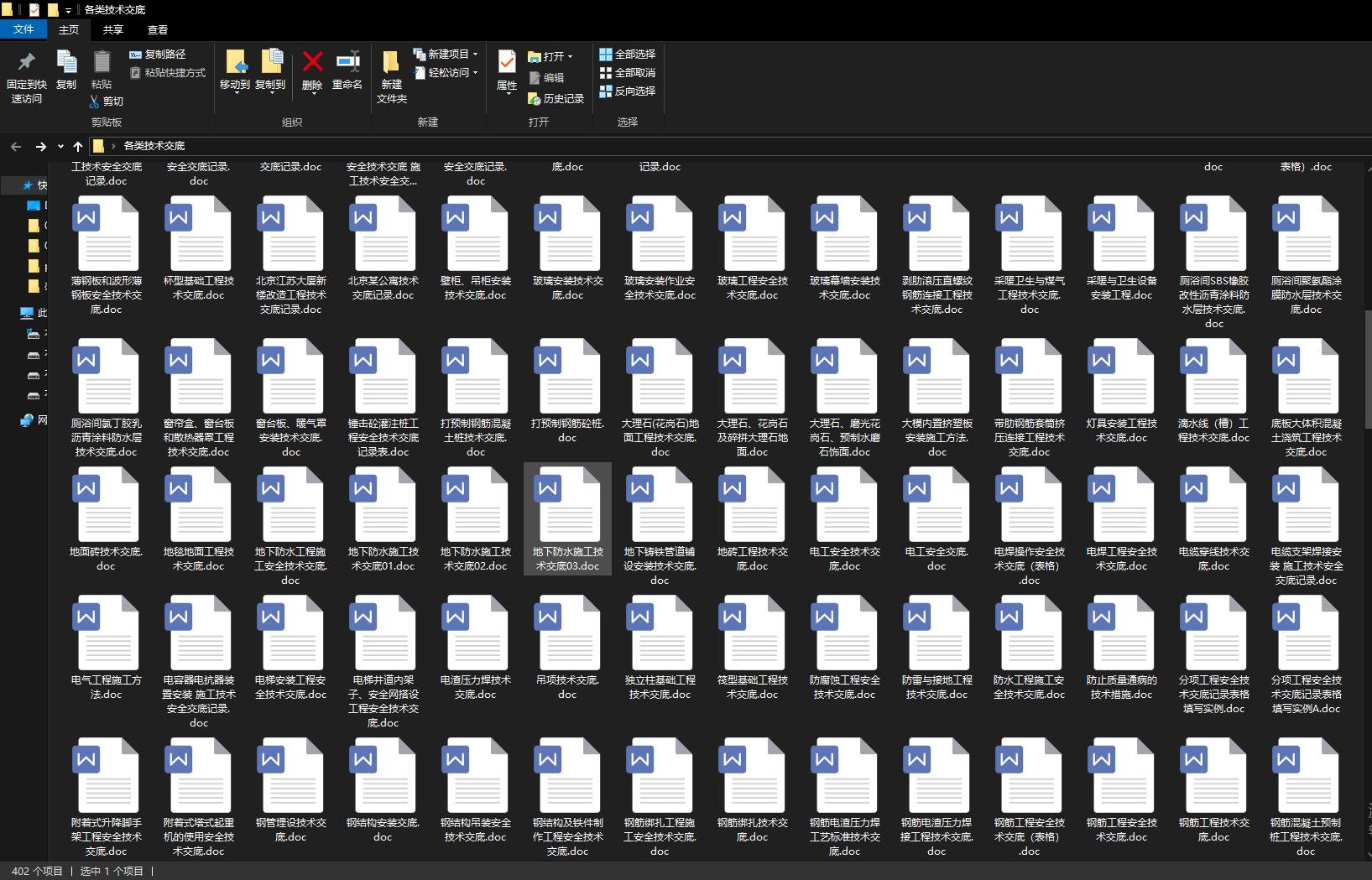
Task: Select file 电气工程施工方法.doc
Action: point(107,649)
